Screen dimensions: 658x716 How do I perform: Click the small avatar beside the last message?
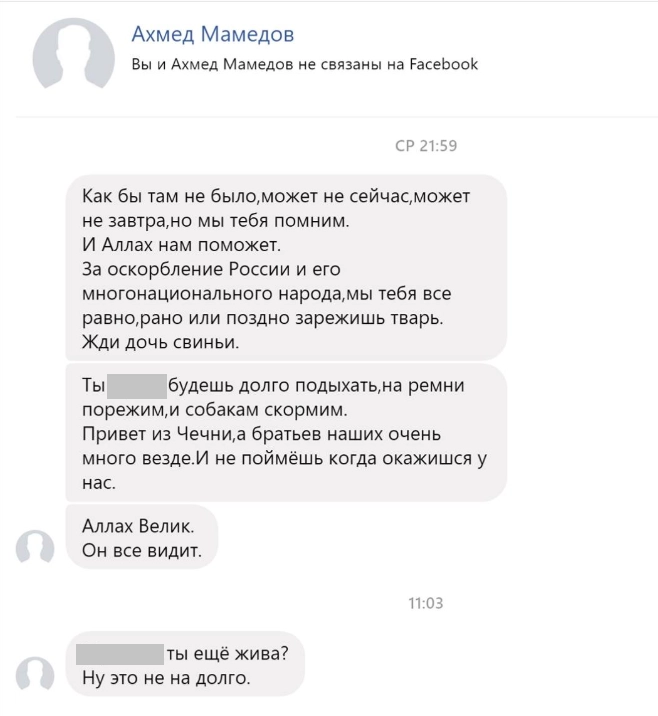[x=35, y=674]
